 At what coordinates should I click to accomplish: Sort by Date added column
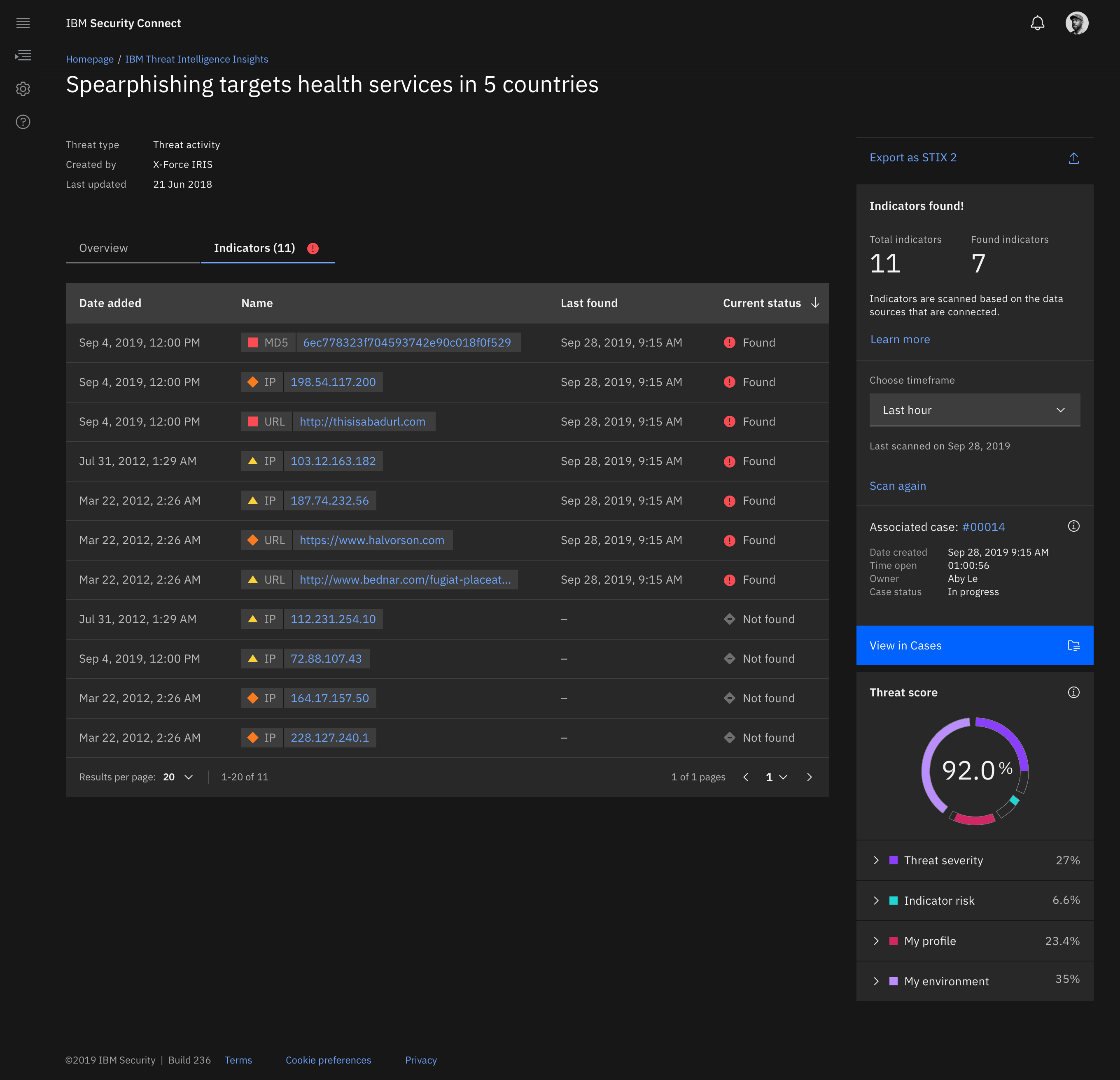(x=110, y=303)
